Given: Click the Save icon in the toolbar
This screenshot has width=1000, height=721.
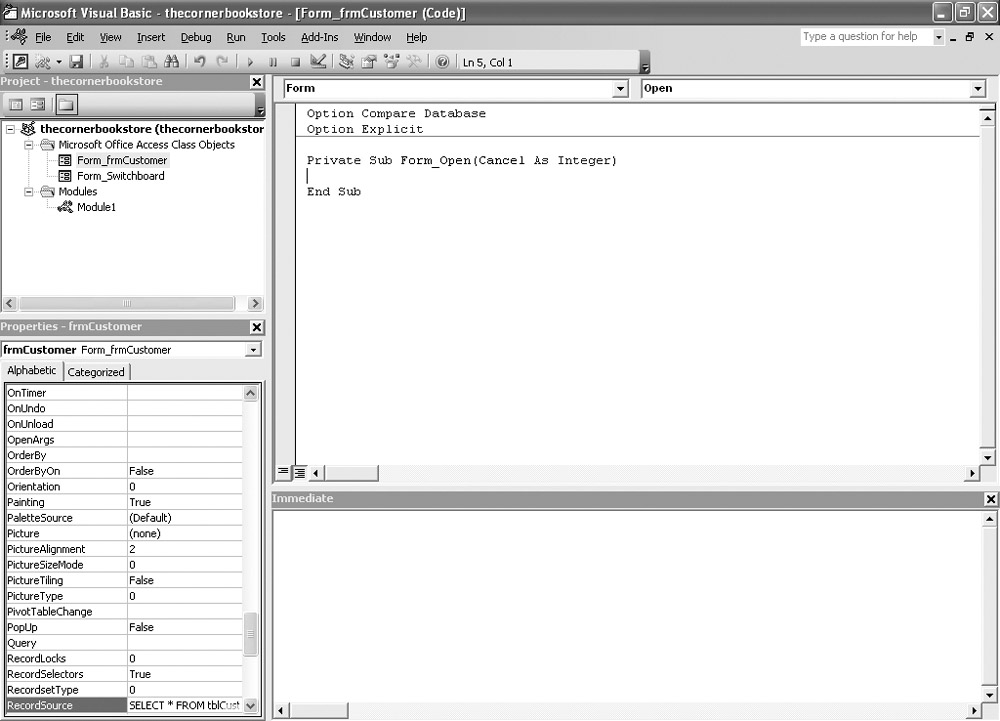Looking at the screenshot, I should 76,62.
